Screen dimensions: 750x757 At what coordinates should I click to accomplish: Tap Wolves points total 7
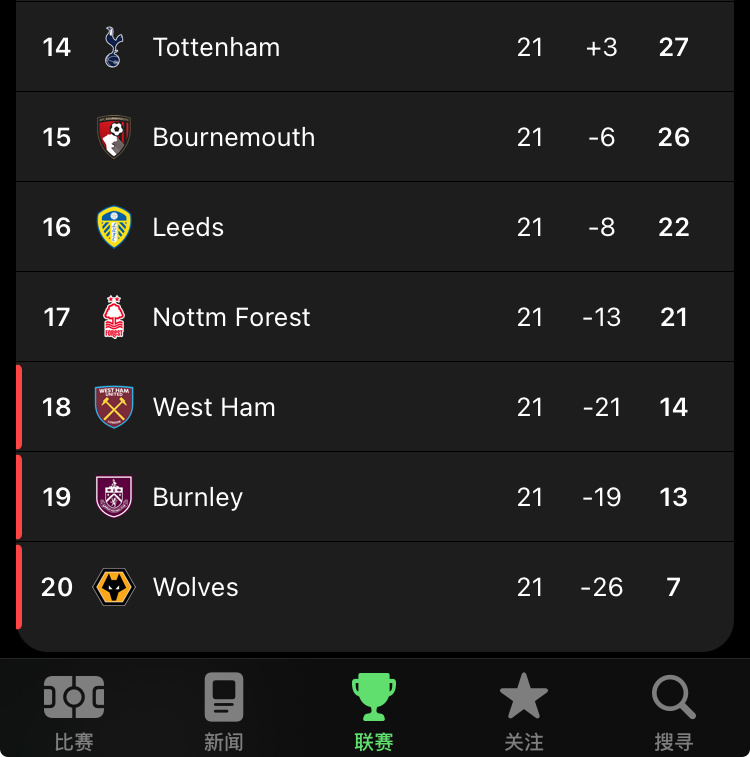pyautogui.click(x=674, y=587)
